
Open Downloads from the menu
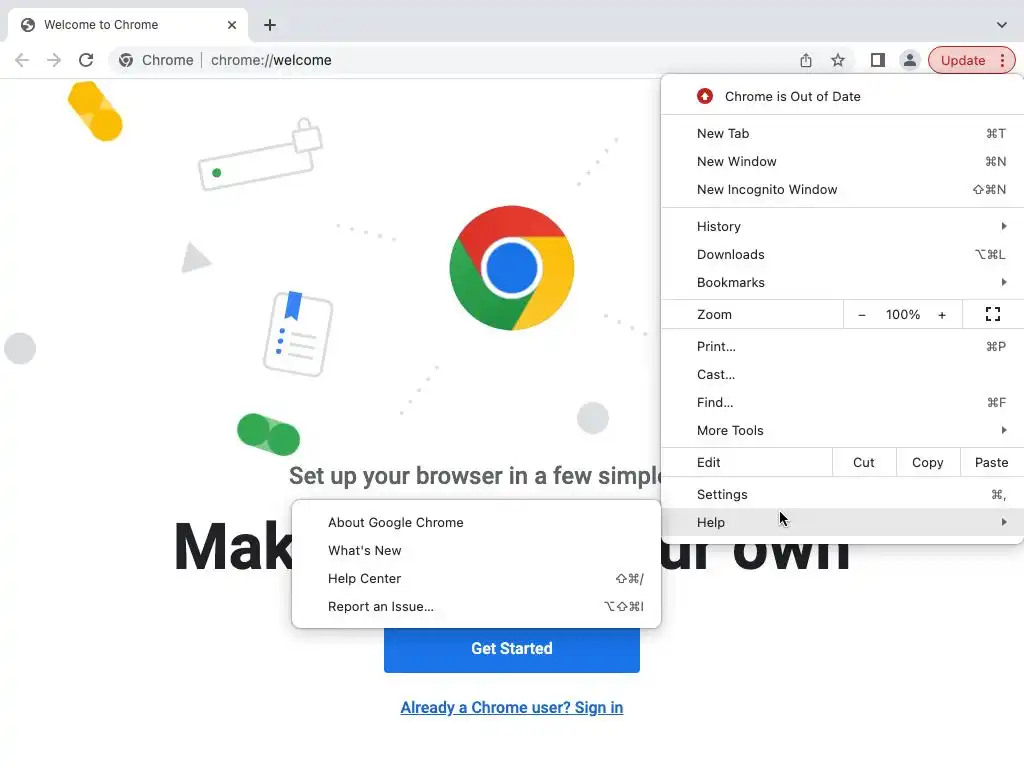842,254
